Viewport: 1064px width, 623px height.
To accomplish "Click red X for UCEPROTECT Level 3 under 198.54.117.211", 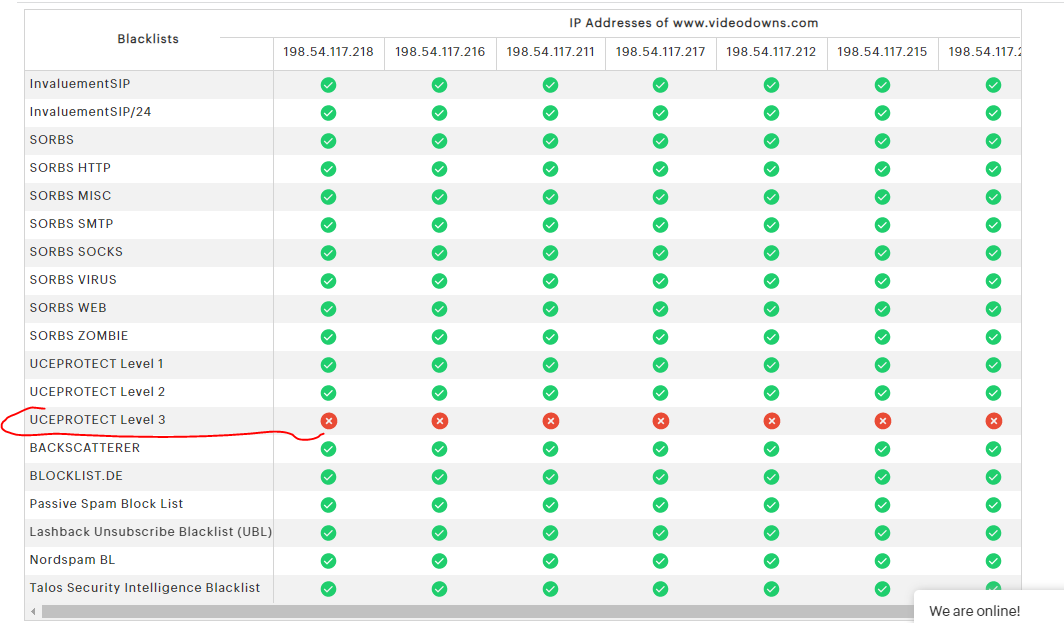I will click(550, 421).
